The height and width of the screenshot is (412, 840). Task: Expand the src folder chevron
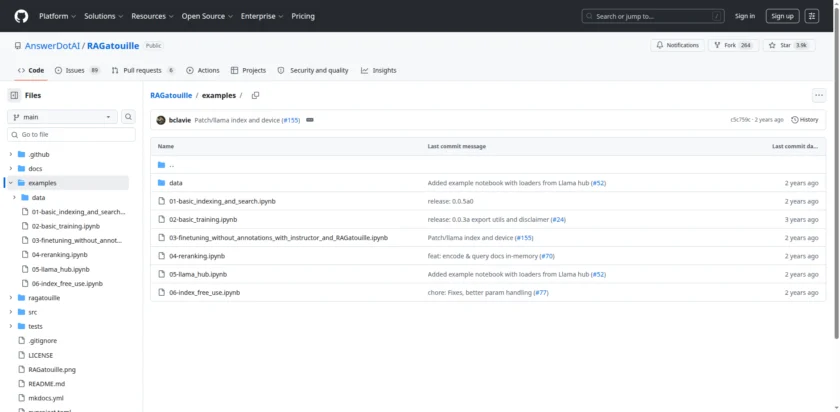click(10, 312)
